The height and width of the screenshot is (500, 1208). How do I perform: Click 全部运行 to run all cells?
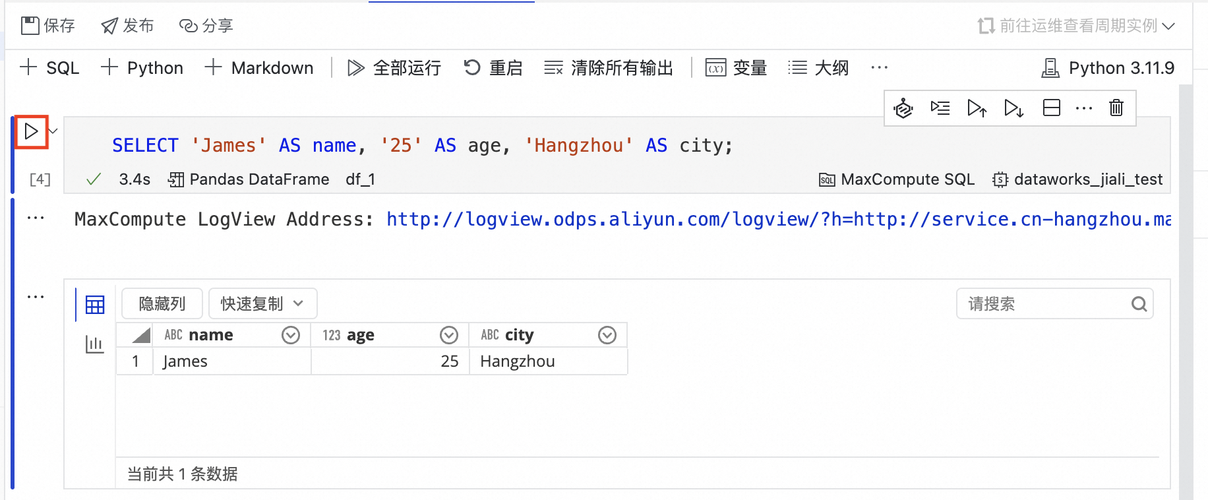click(394, 68)
